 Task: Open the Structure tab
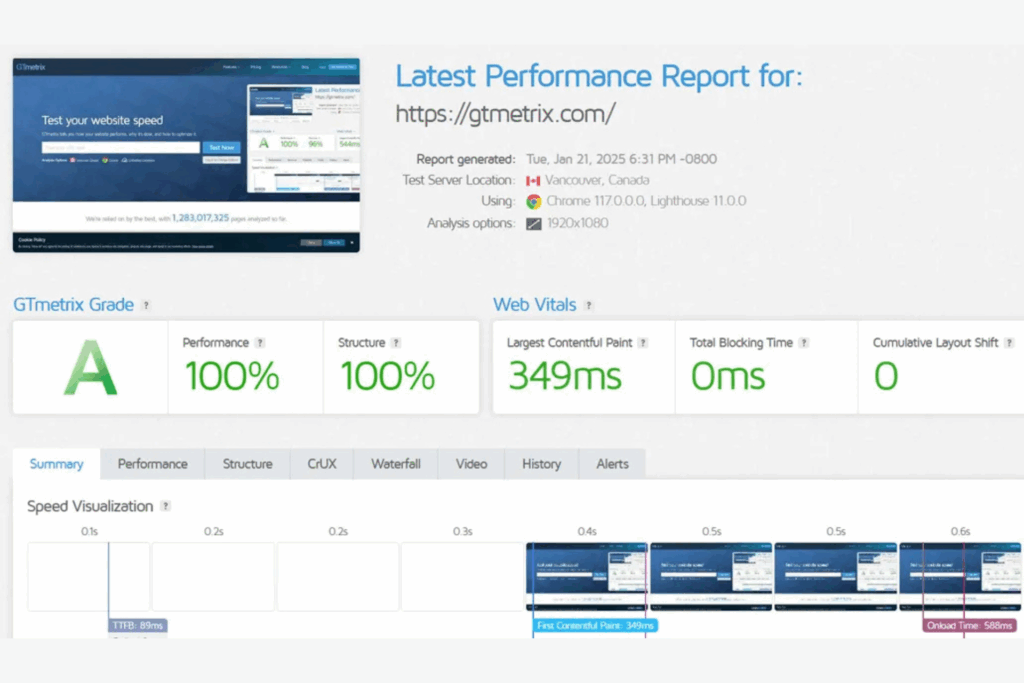coord(248,464)
